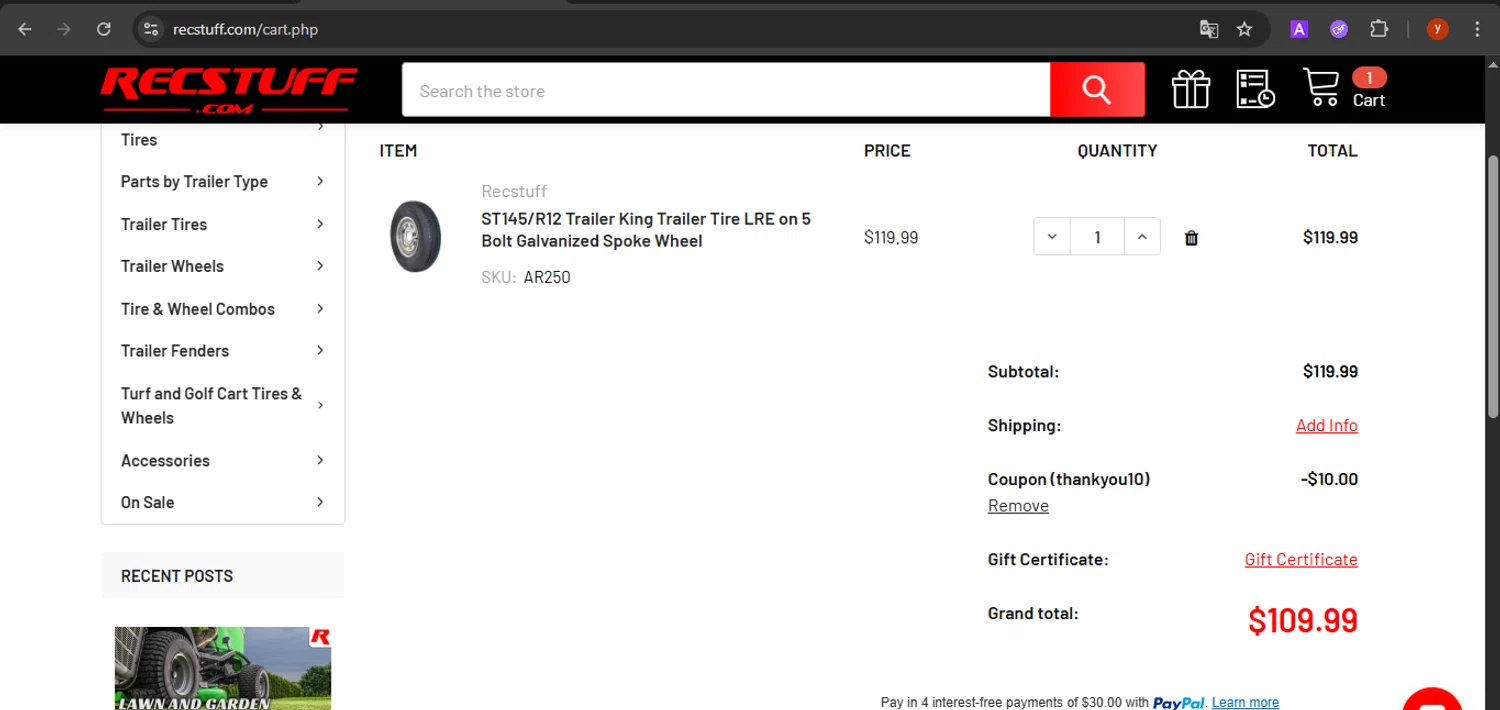Click the Recstuff brand name text
1500x710 pixels.
click(x=514, y=191)
